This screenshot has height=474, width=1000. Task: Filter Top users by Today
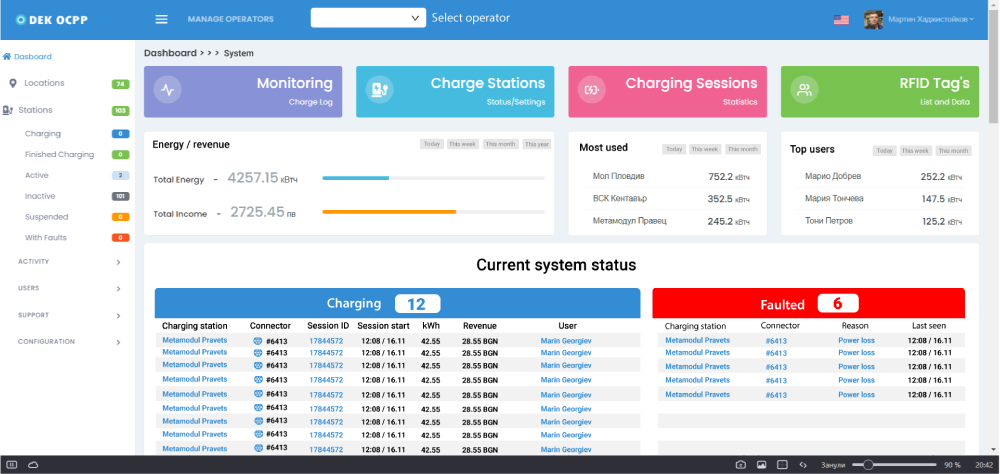coord(884,151)
